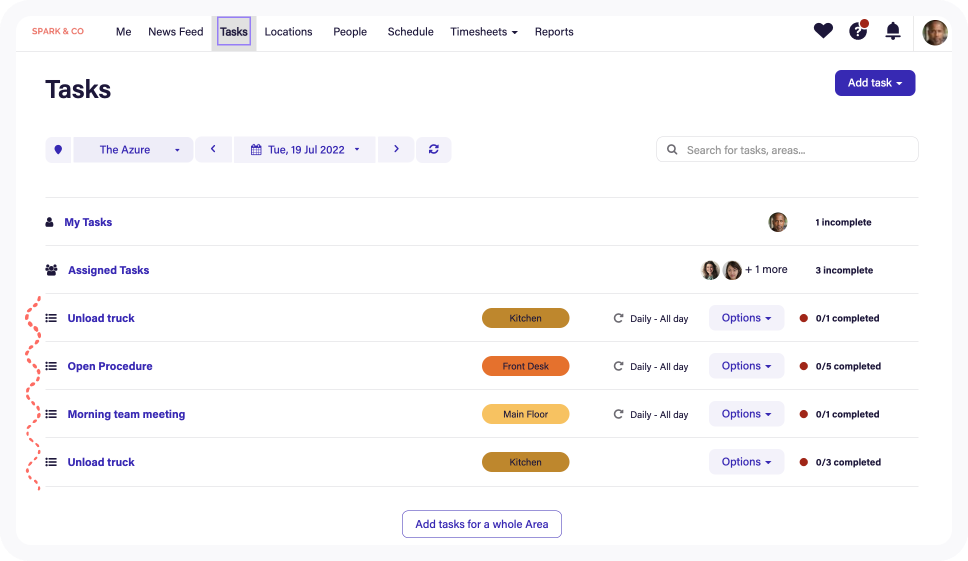Click 0/5 completed text
The image size is (968, 561).
point(848,366)
